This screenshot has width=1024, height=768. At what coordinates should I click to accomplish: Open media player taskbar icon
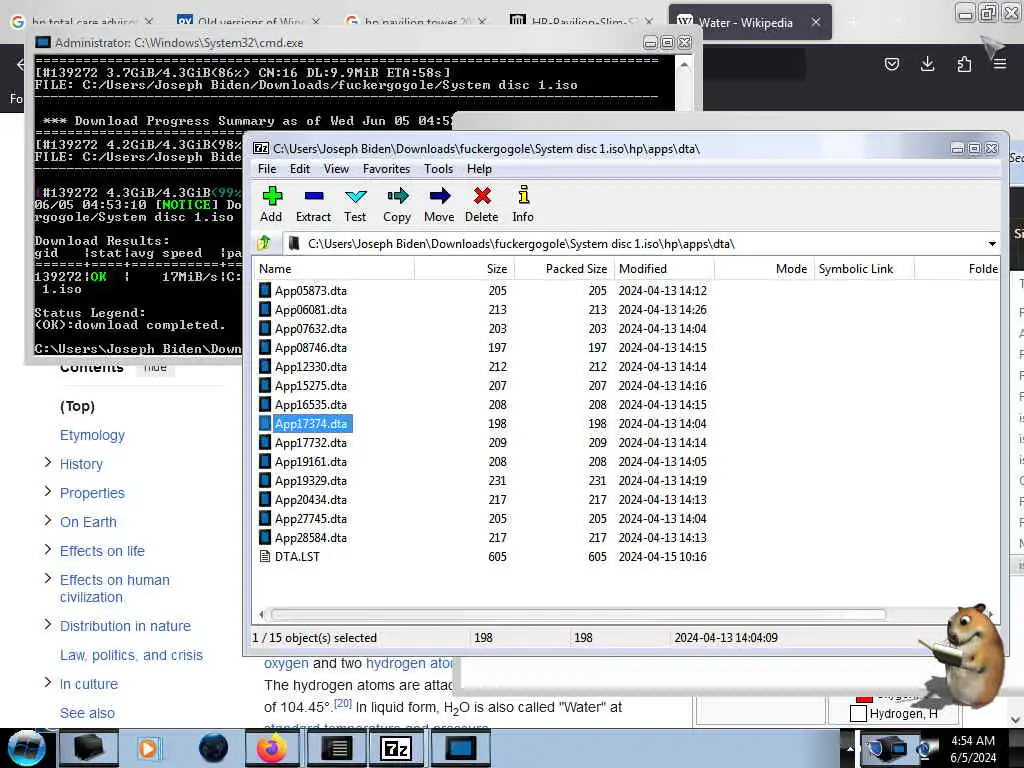(148, 748)
